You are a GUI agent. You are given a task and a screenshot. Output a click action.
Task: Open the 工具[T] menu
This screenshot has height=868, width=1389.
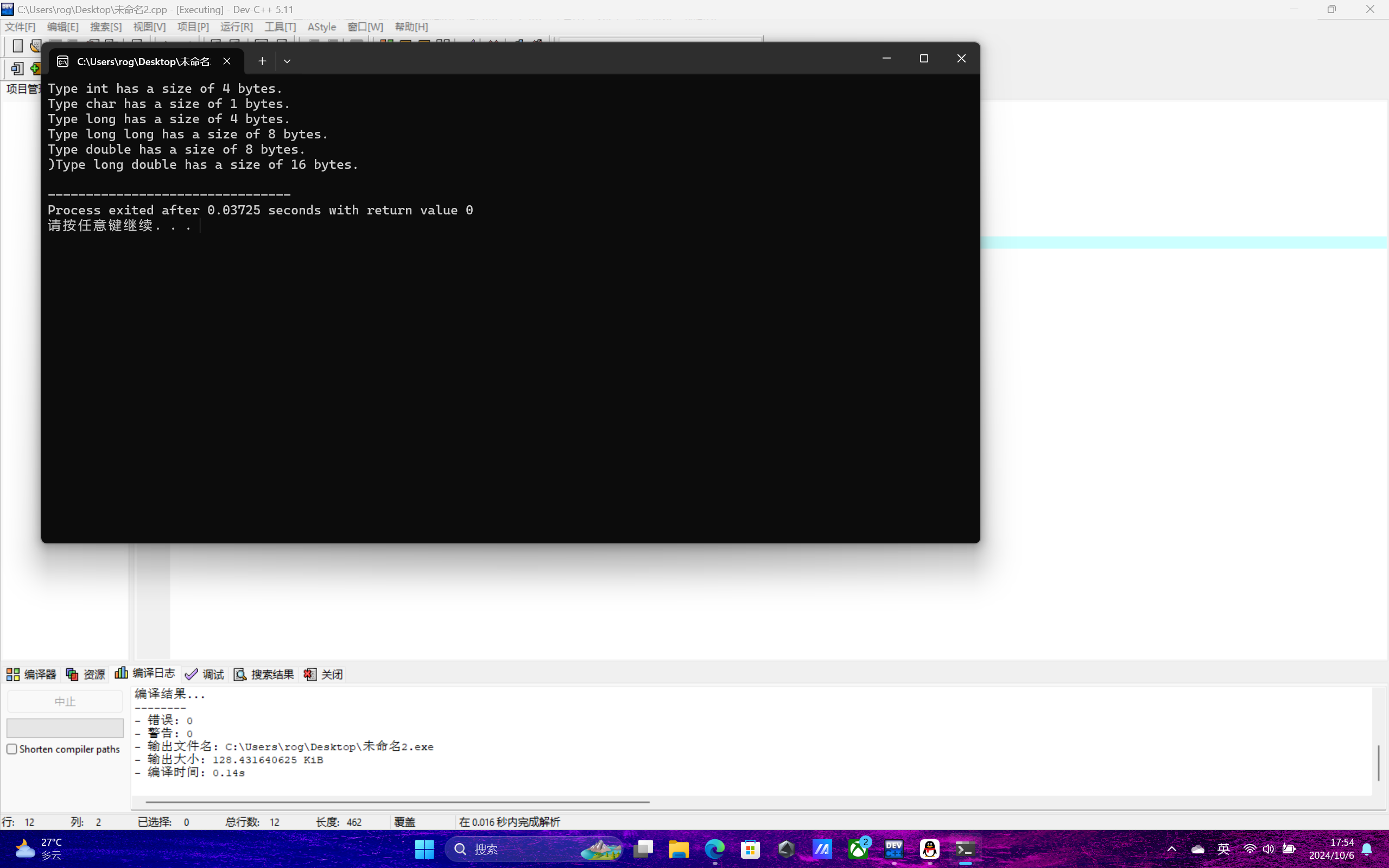click(x=280, y=27)
